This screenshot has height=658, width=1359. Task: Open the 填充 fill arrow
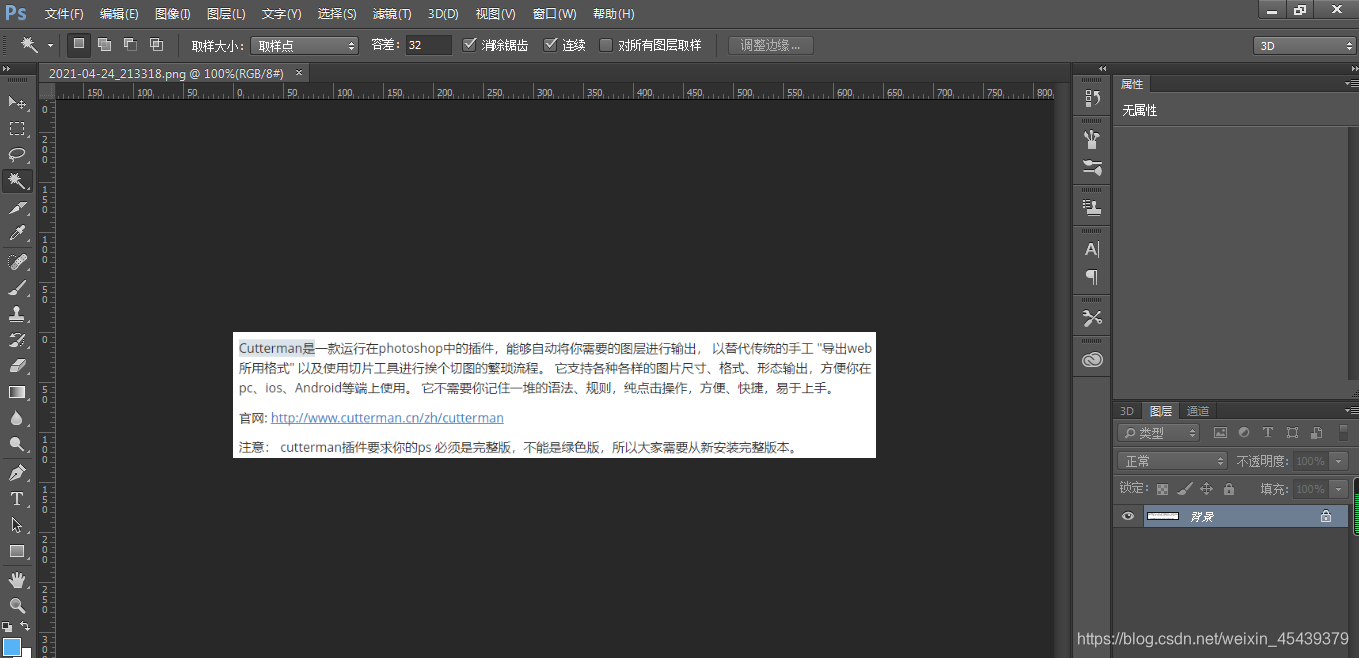(x=1339, y=489)
